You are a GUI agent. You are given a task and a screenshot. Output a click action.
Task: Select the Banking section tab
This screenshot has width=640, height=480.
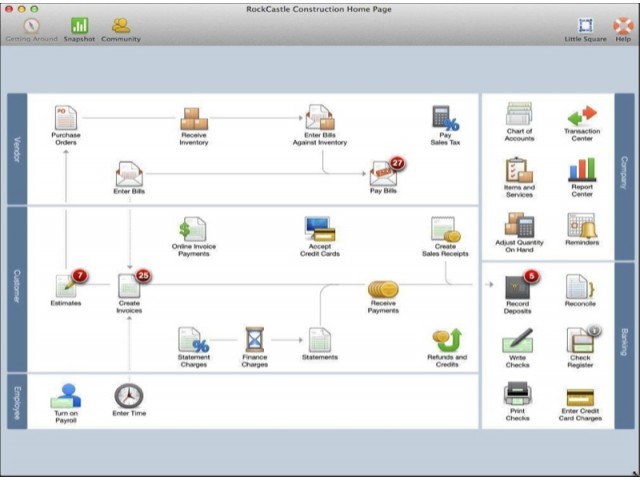tap(624, 346)
